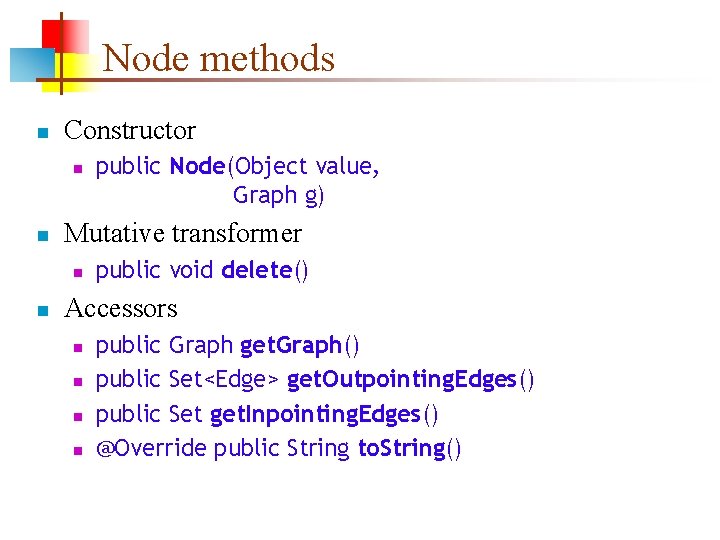
Task: Click the 'Accessors' heading text
Action: pos(120,308)
